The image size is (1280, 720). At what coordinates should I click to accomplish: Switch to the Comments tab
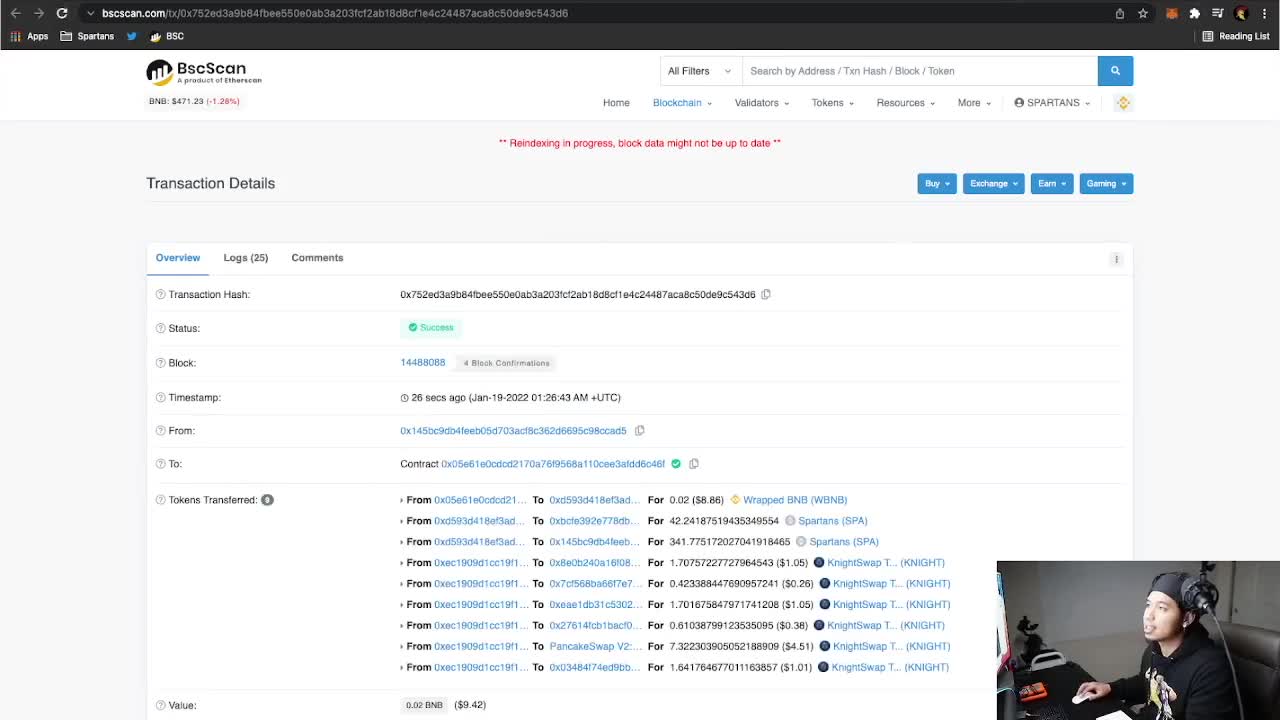click(317, 258)
